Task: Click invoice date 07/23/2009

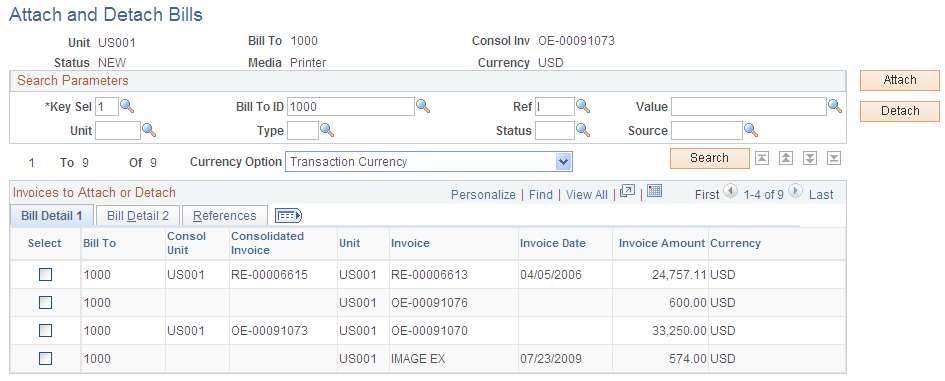Action: click(551, 359)
